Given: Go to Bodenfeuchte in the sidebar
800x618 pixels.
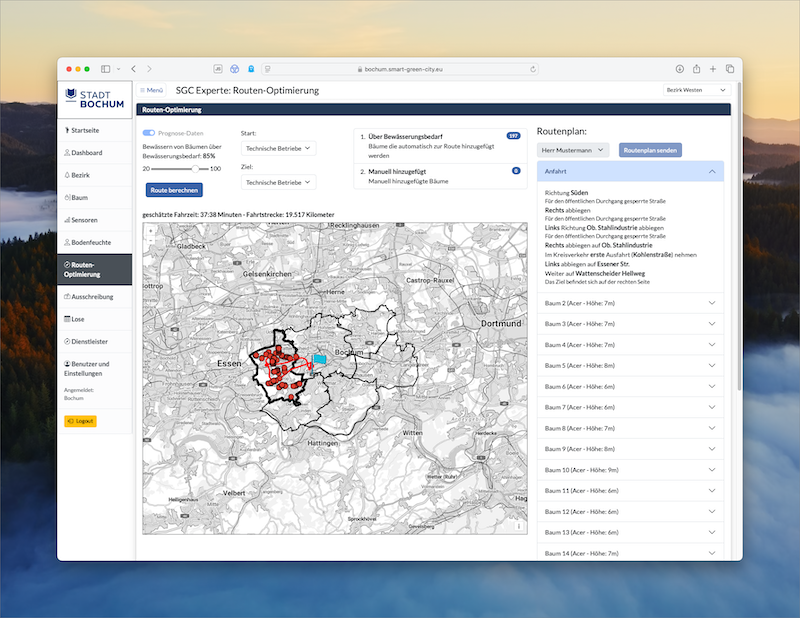Looking at the screenshot, I should click(x=89, y=242).
